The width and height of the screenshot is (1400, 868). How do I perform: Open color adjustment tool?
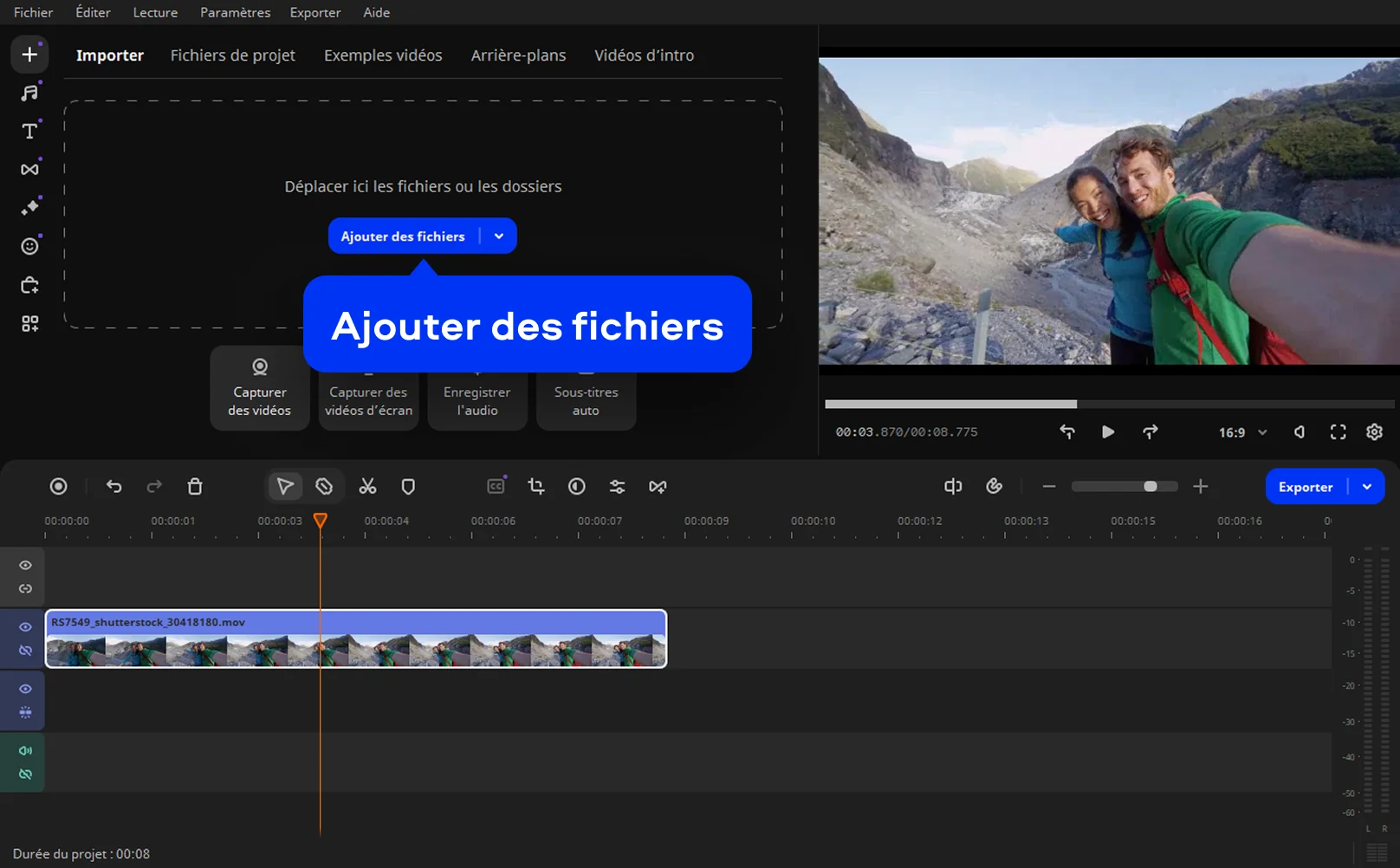click(x=576, y=487)
